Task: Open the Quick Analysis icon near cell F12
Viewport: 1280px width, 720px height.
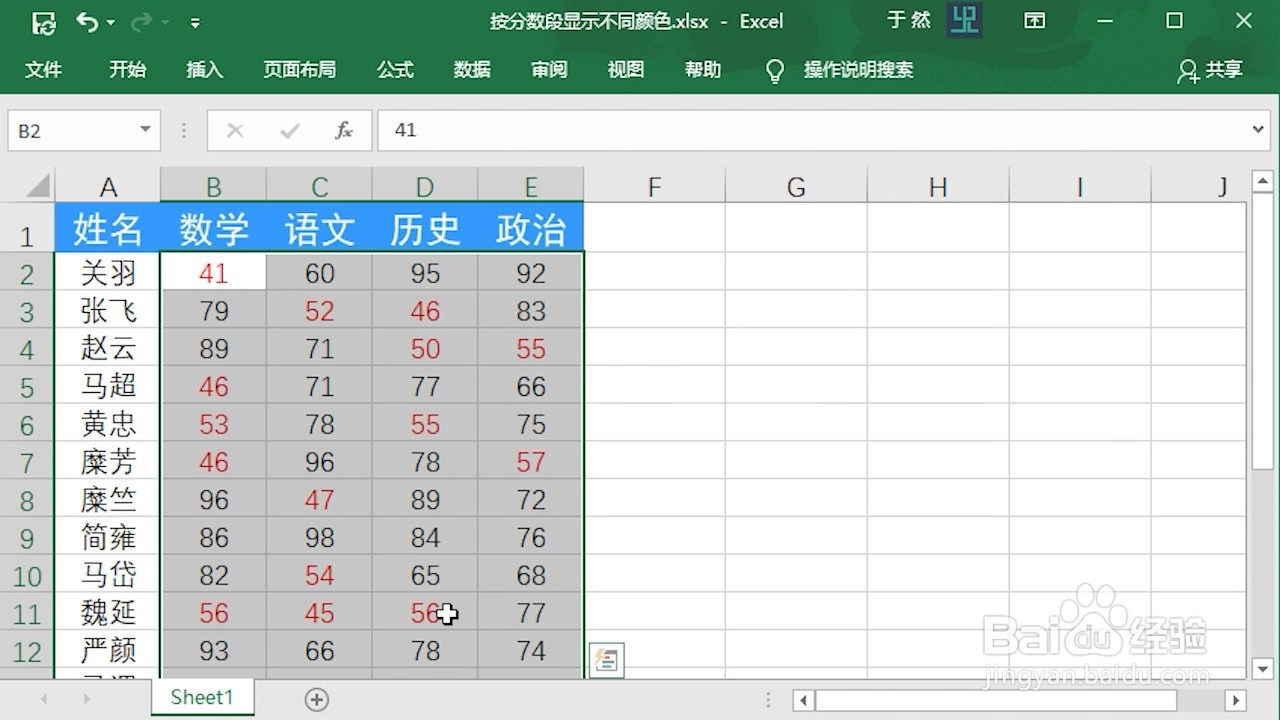Action: pos(605,659)
